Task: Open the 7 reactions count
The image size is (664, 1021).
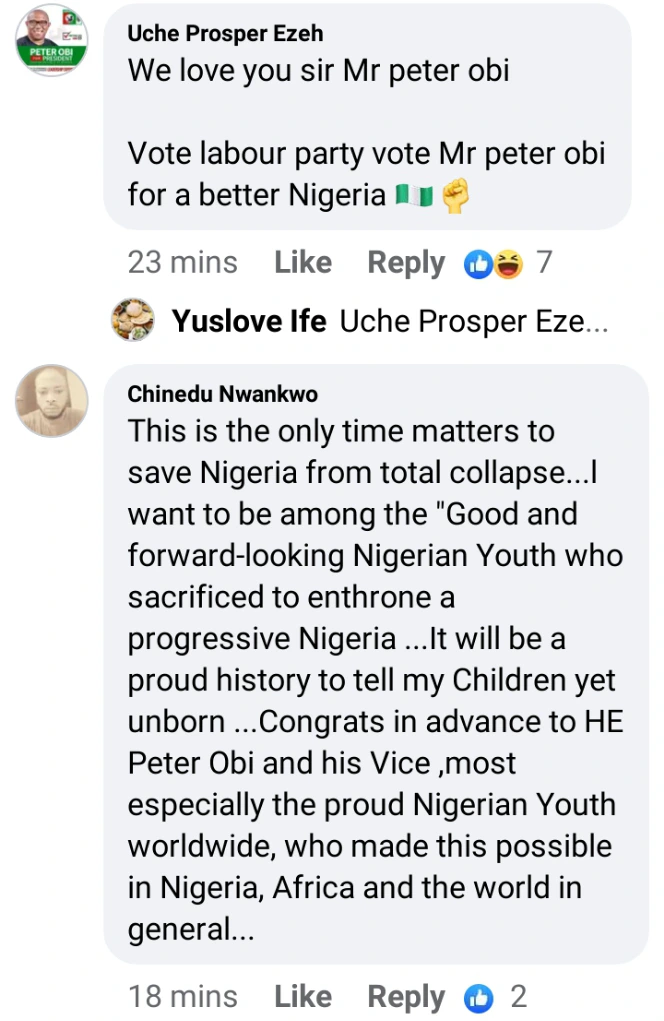Action: [x=544, y=263]
